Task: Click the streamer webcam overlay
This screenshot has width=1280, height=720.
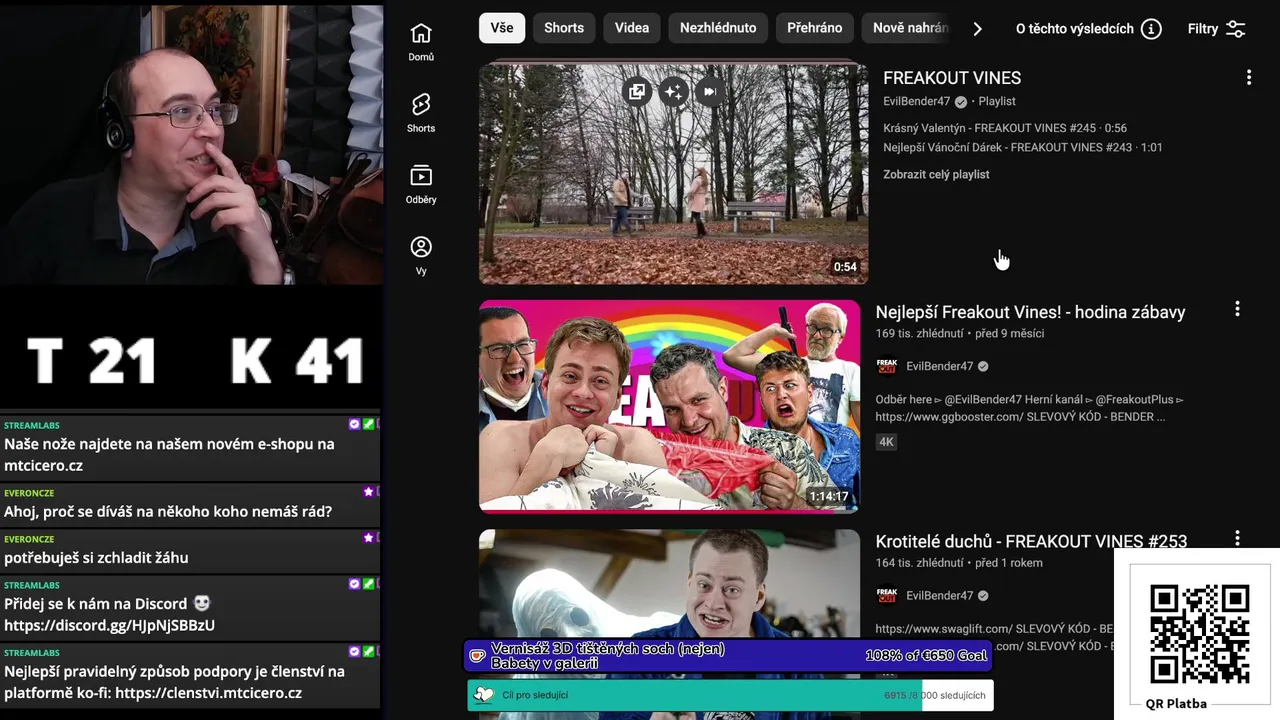Action: (191, 145)
